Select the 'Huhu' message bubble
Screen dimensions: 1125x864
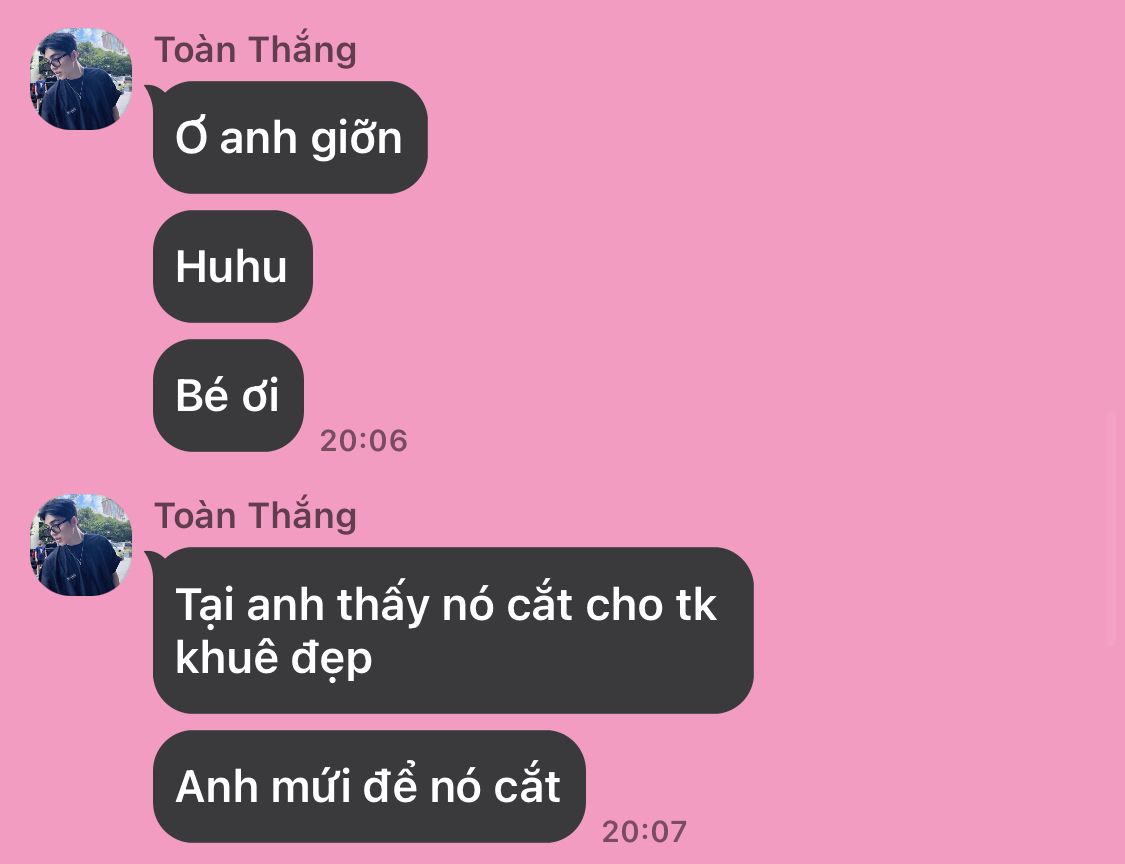click(x=232, y=266)
